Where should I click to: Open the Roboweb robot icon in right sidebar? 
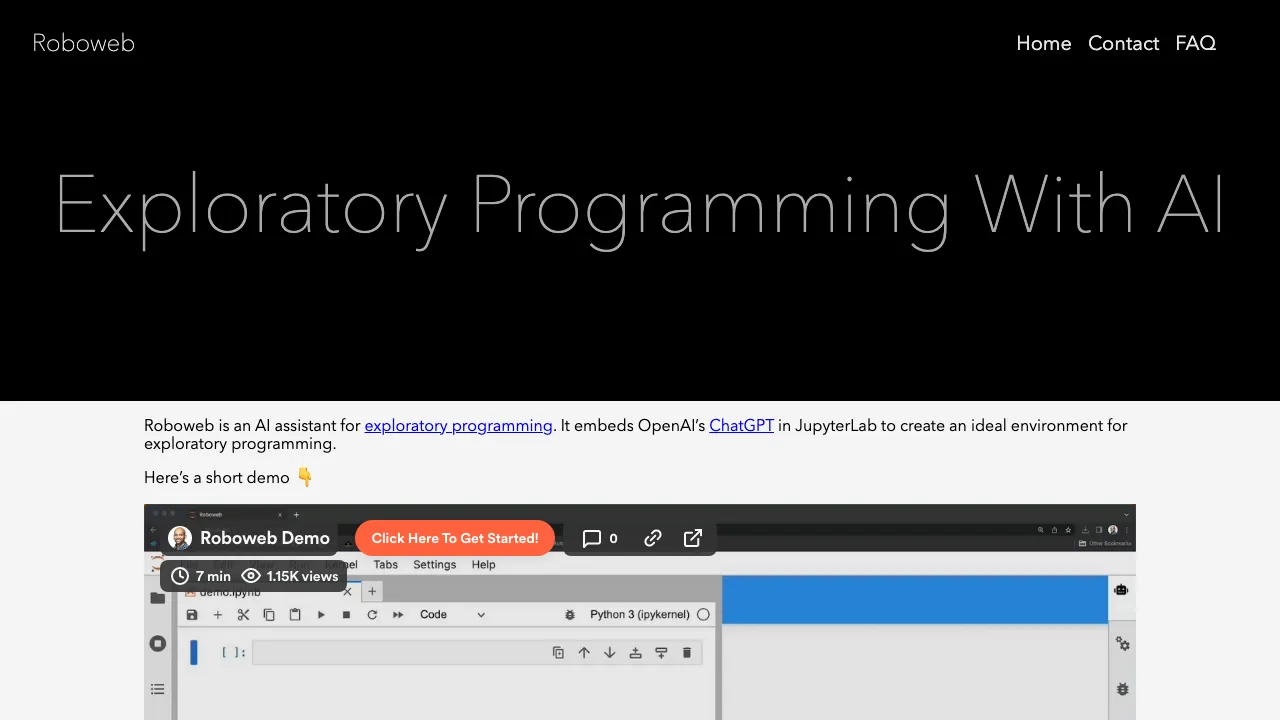[1122, 590]
